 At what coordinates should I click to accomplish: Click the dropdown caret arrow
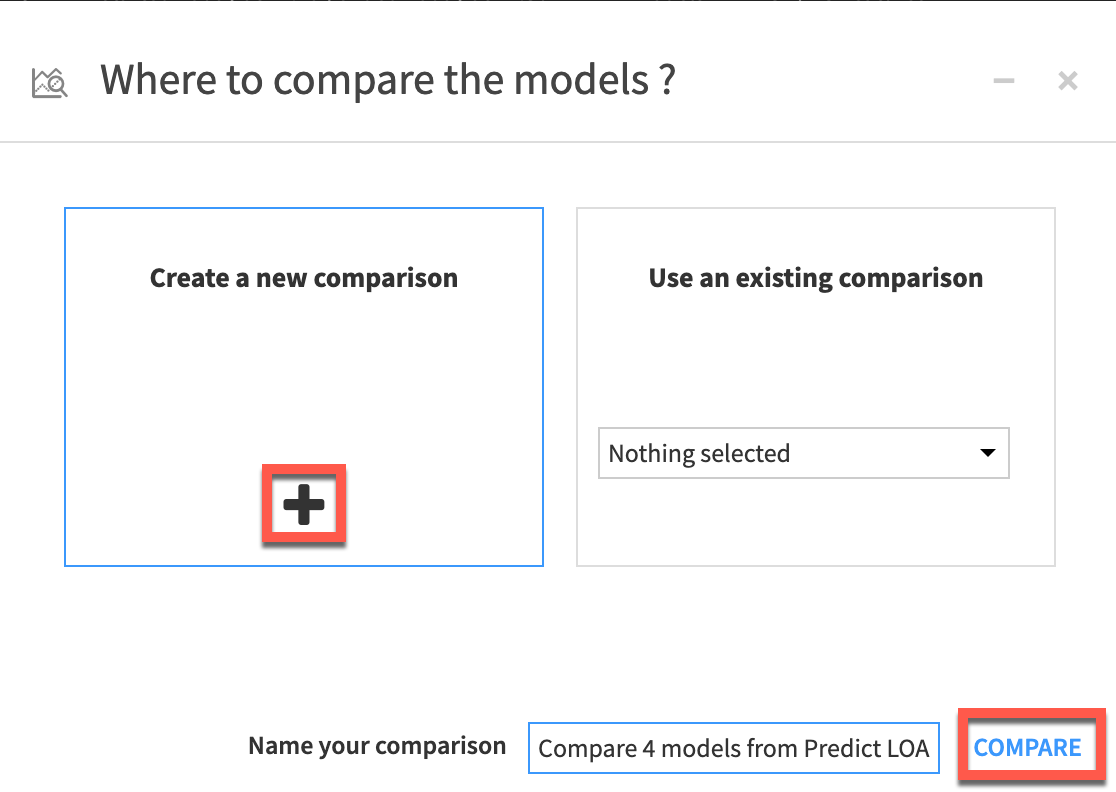(988, 453)
